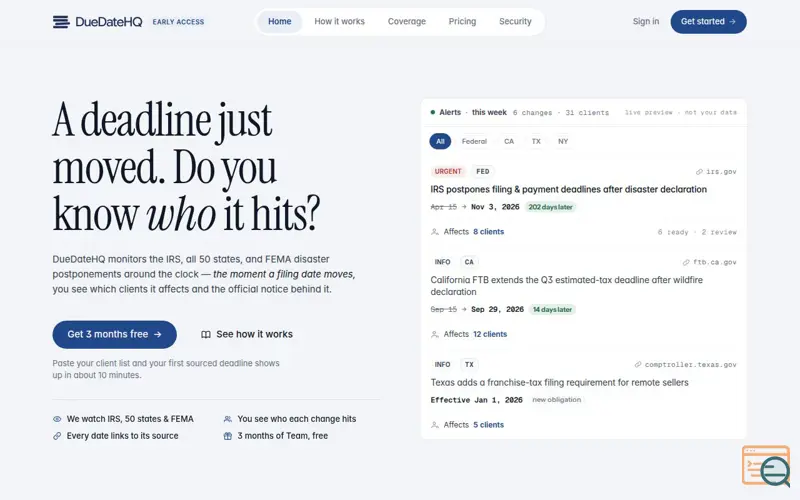800x500 pixels.
Task: Go to How it works page
Action: coord(339,21)
